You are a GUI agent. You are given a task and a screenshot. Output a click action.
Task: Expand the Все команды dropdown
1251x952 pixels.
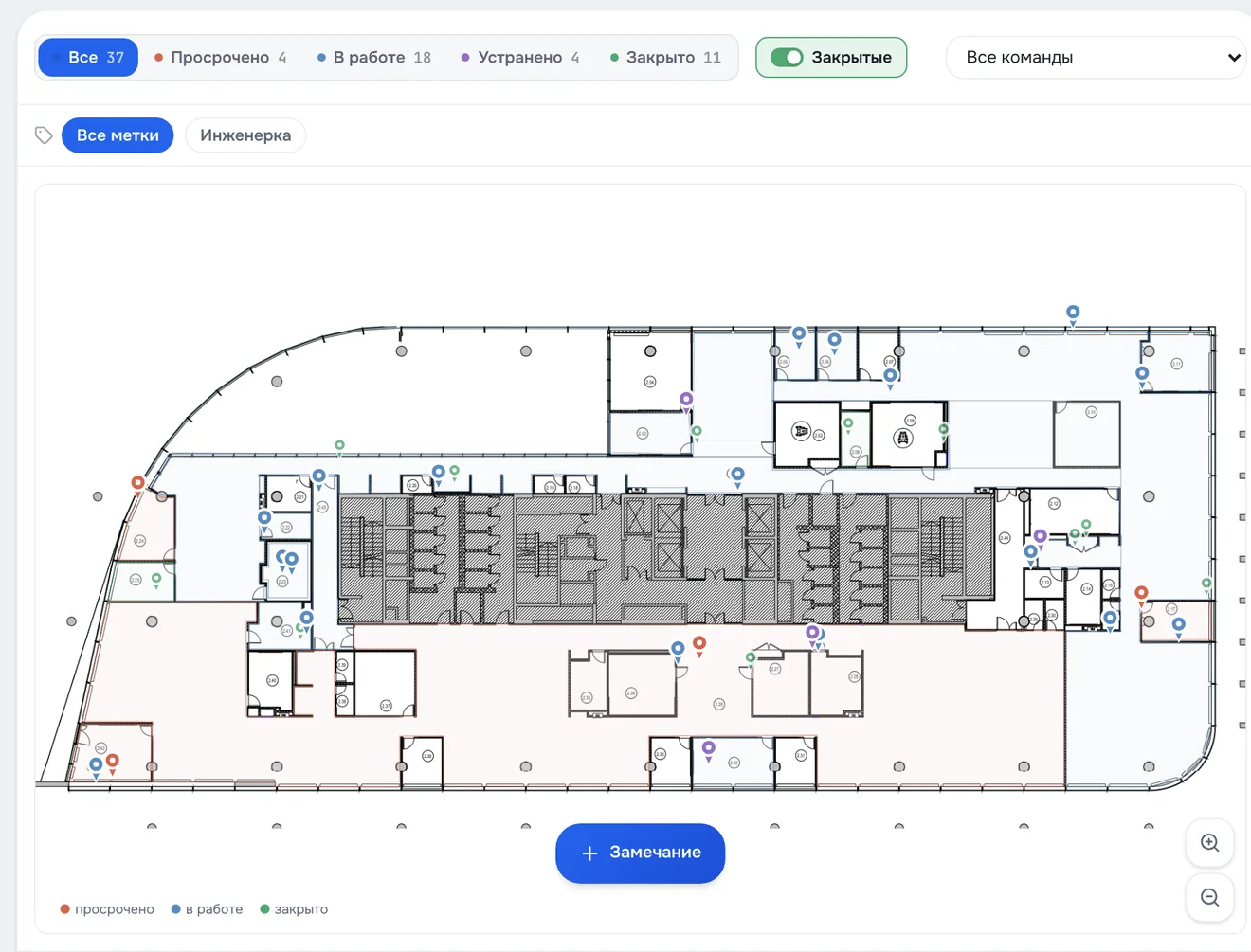tap(1097, 58)
